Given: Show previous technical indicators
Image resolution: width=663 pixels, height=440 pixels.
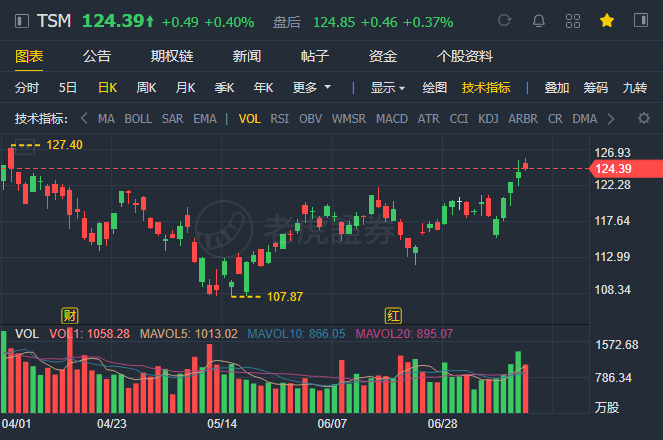Looking at the screenshot, I should click(84, 118).
